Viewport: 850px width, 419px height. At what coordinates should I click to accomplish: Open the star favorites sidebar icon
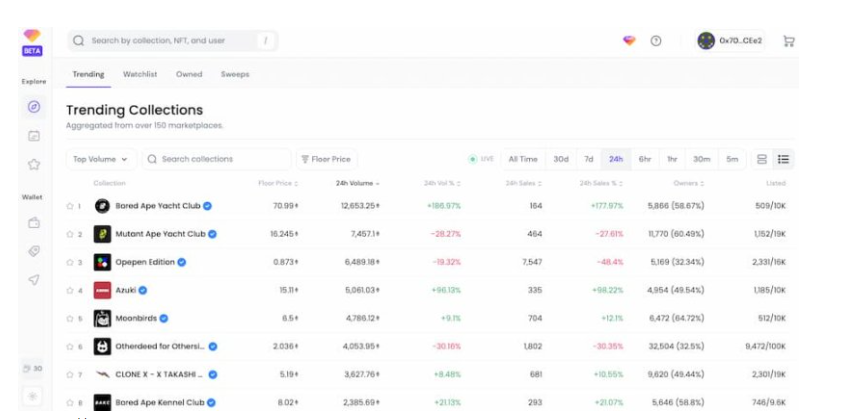pos(34,164)
